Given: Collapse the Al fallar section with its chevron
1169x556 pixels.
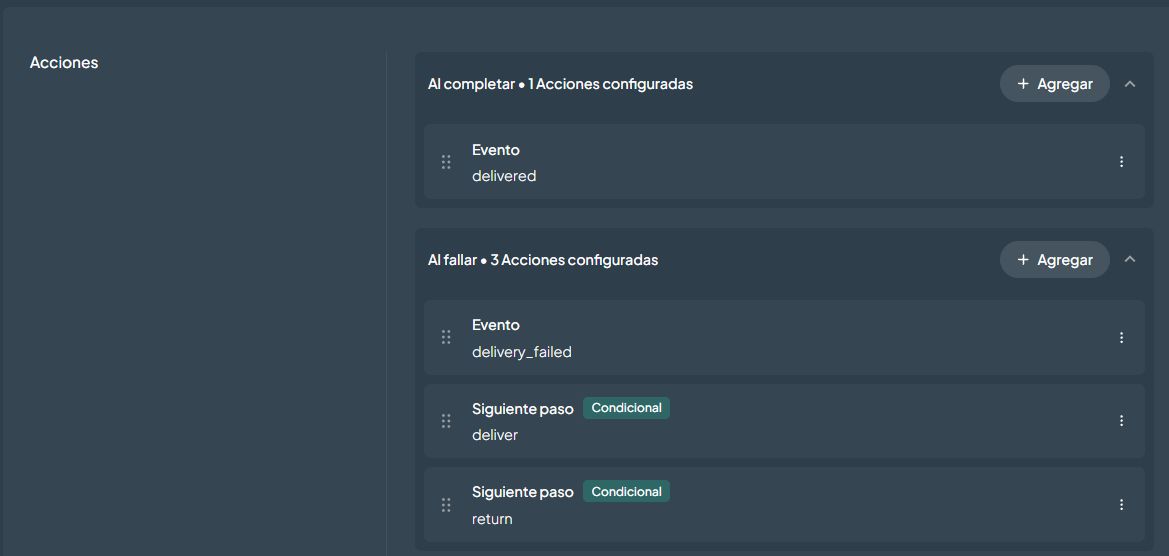Looking at the screenshot, I should 1129,259.
